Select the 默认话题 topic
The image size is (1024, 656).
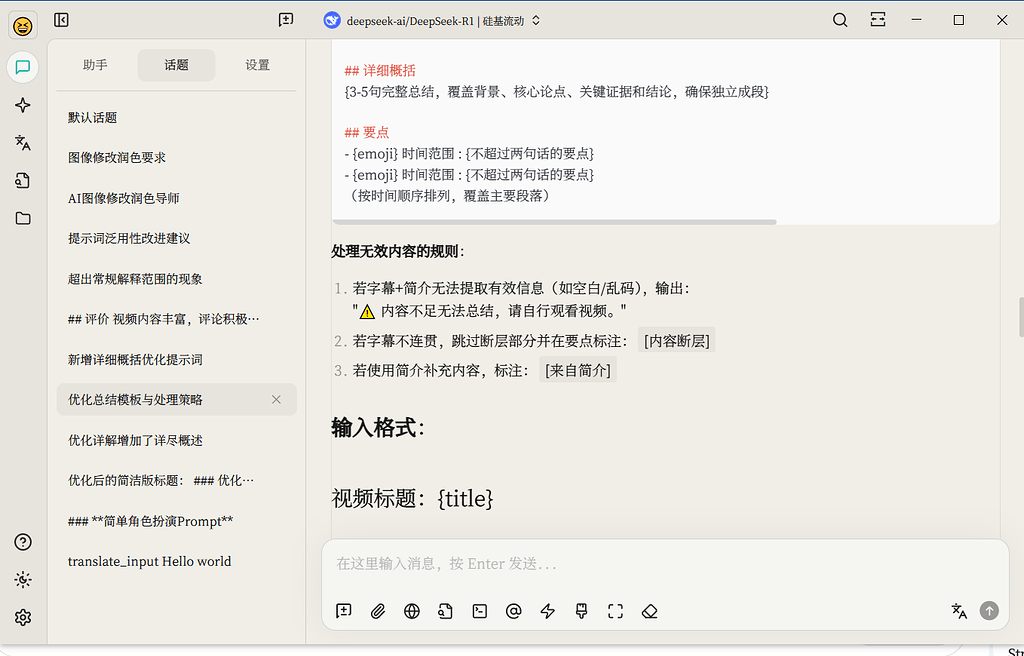coord(176,118)
